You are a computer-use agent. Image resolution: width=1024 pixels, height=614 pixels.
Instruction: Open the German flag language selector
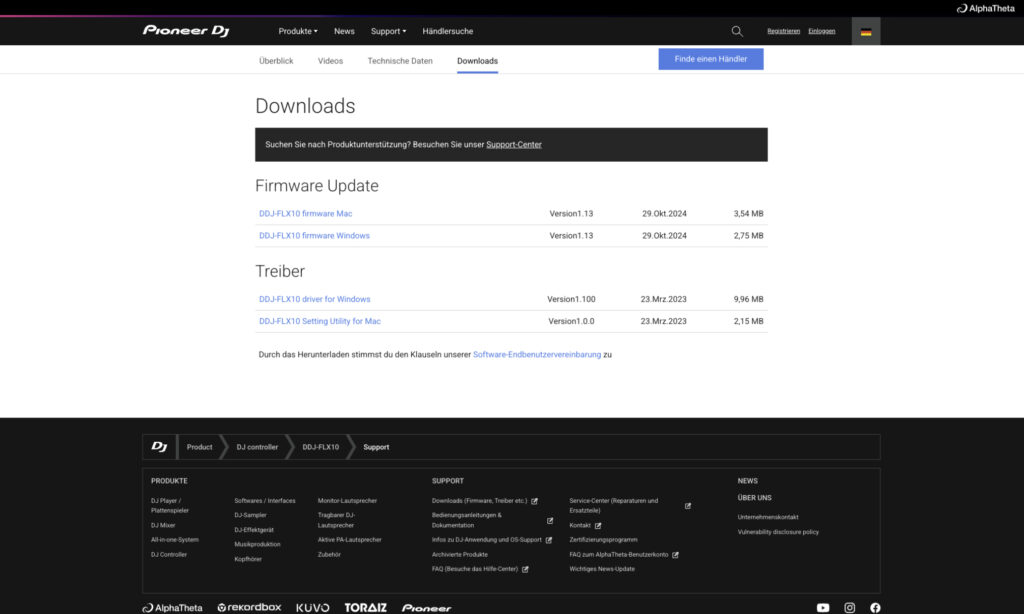[x=865, y=31]
